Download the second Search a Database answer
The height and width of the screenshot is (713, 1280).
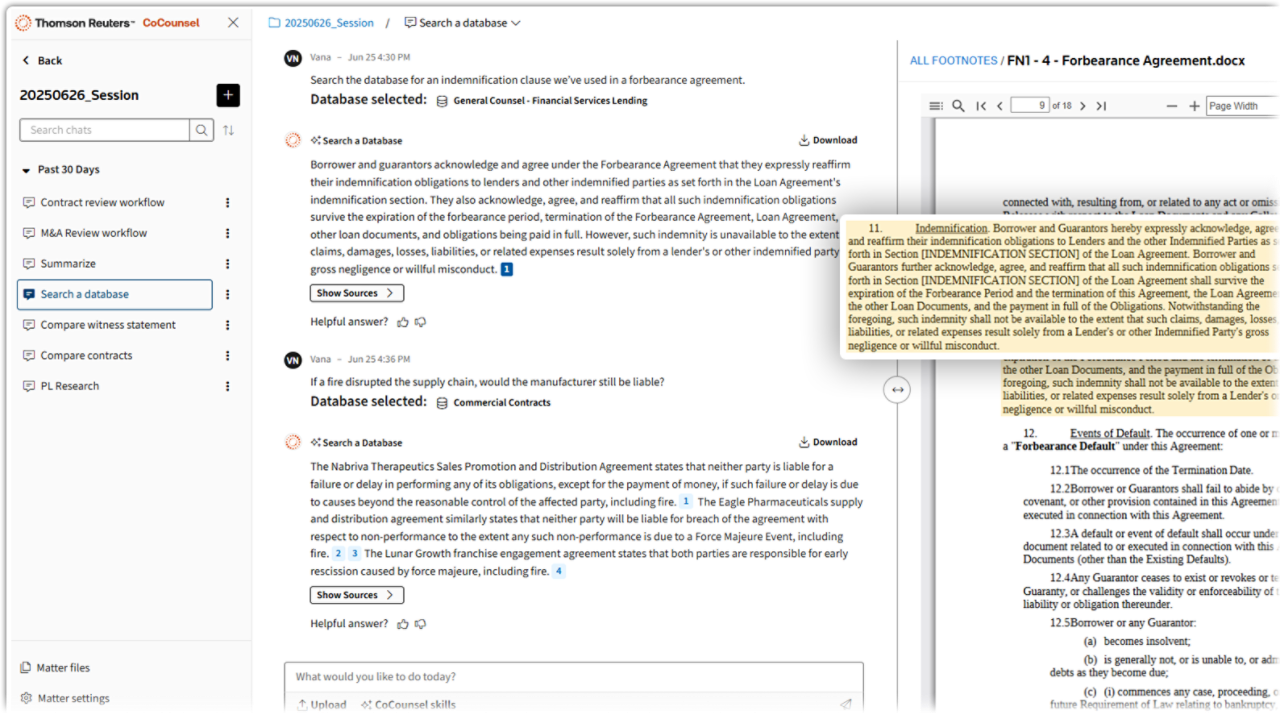[x=828, y=442]
